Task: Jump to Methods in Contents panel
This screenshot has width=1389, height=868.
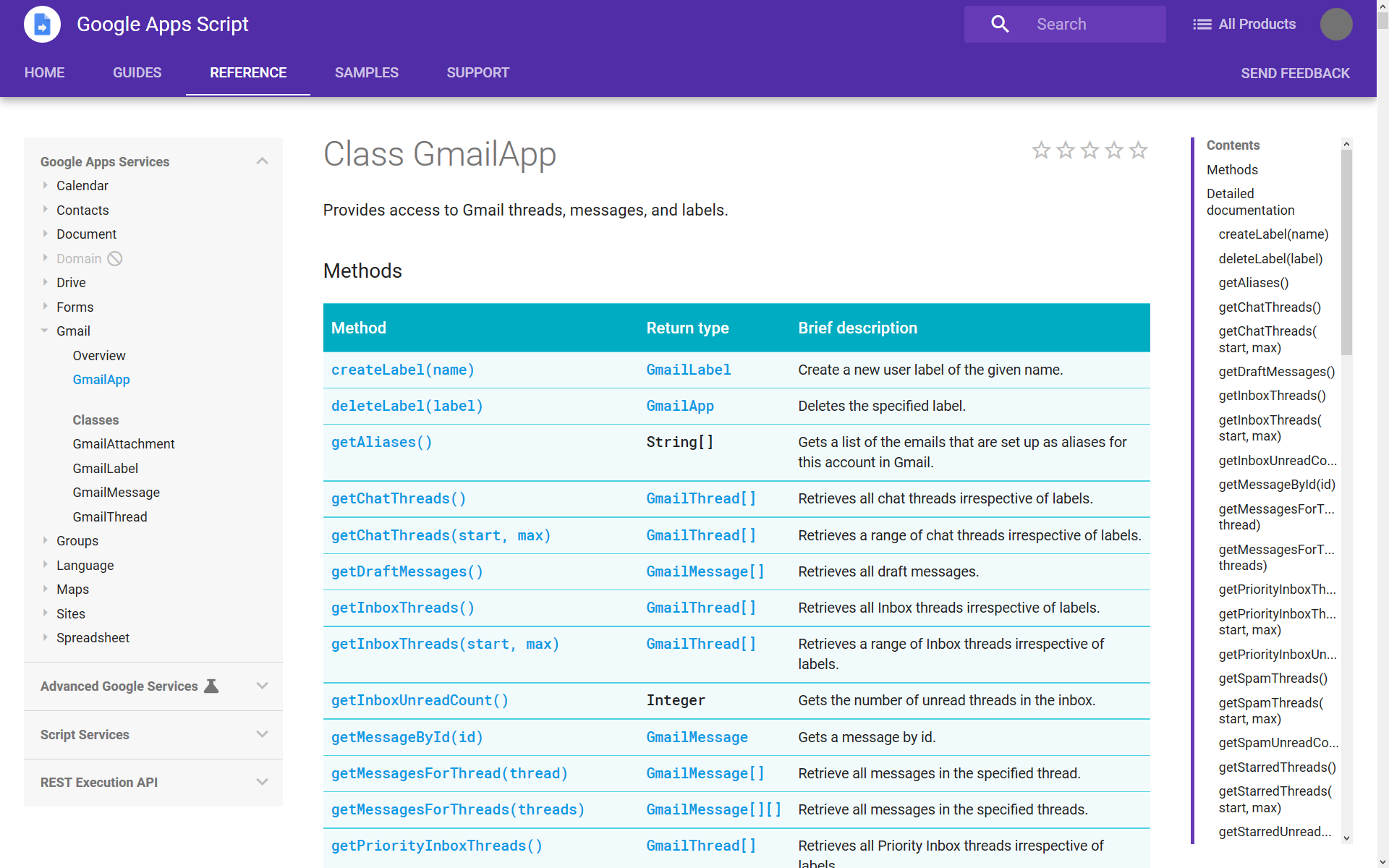Action: point(1232,169)
